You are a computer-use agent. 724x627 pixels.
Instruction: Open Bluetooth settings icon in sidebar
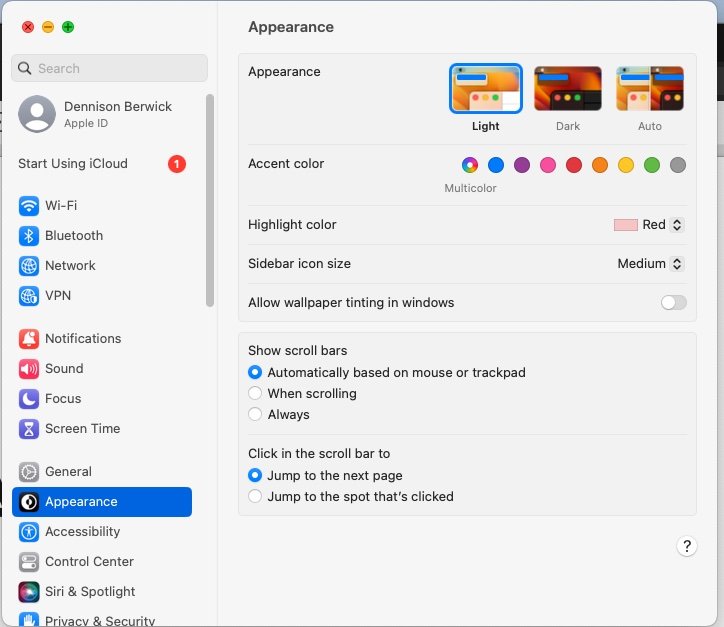(29, 235)
